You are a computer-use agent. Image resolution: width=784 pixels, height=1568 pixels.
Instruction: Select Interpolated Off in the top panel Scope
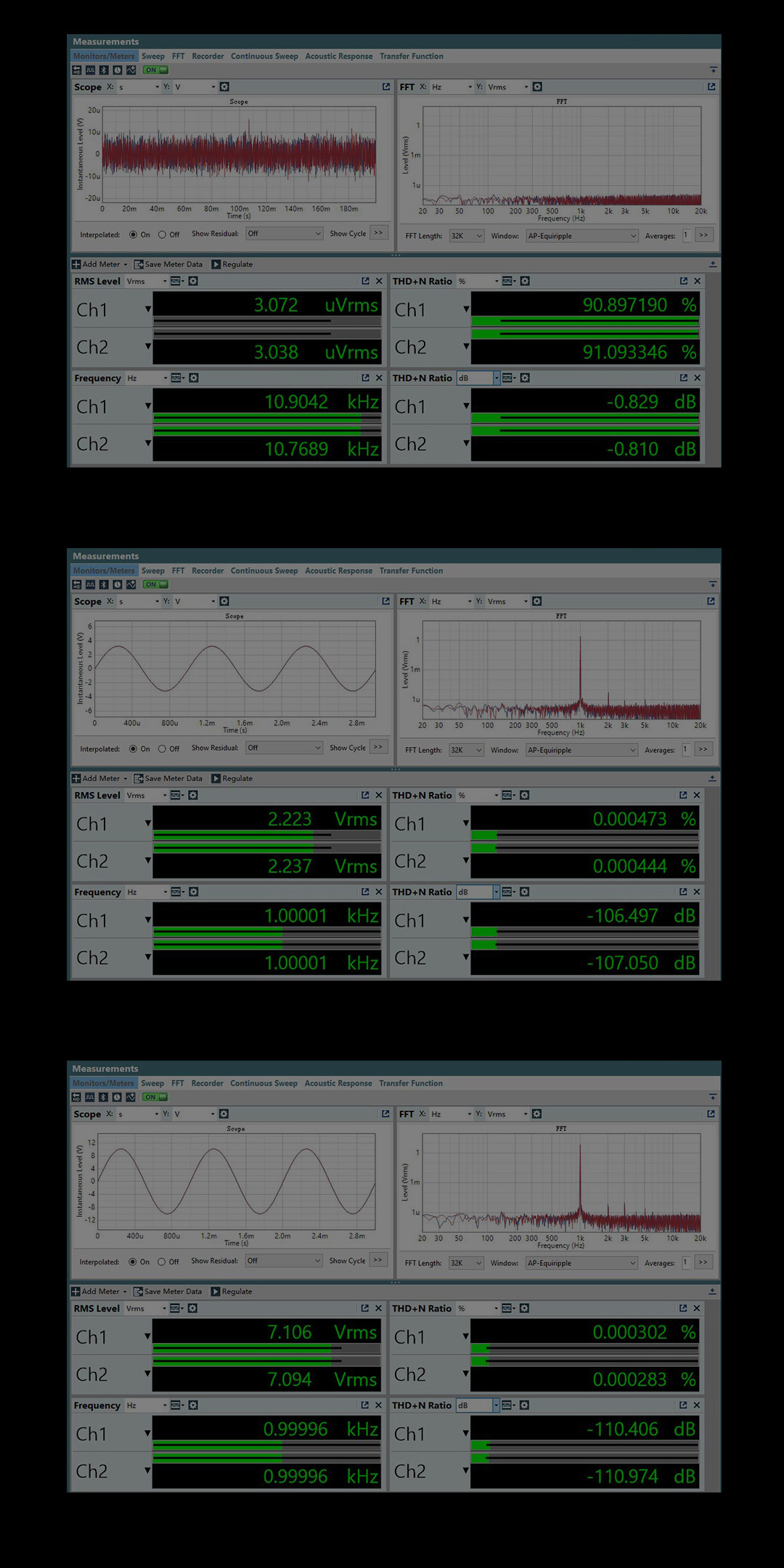pyautogui.click(x=162, y=234)
